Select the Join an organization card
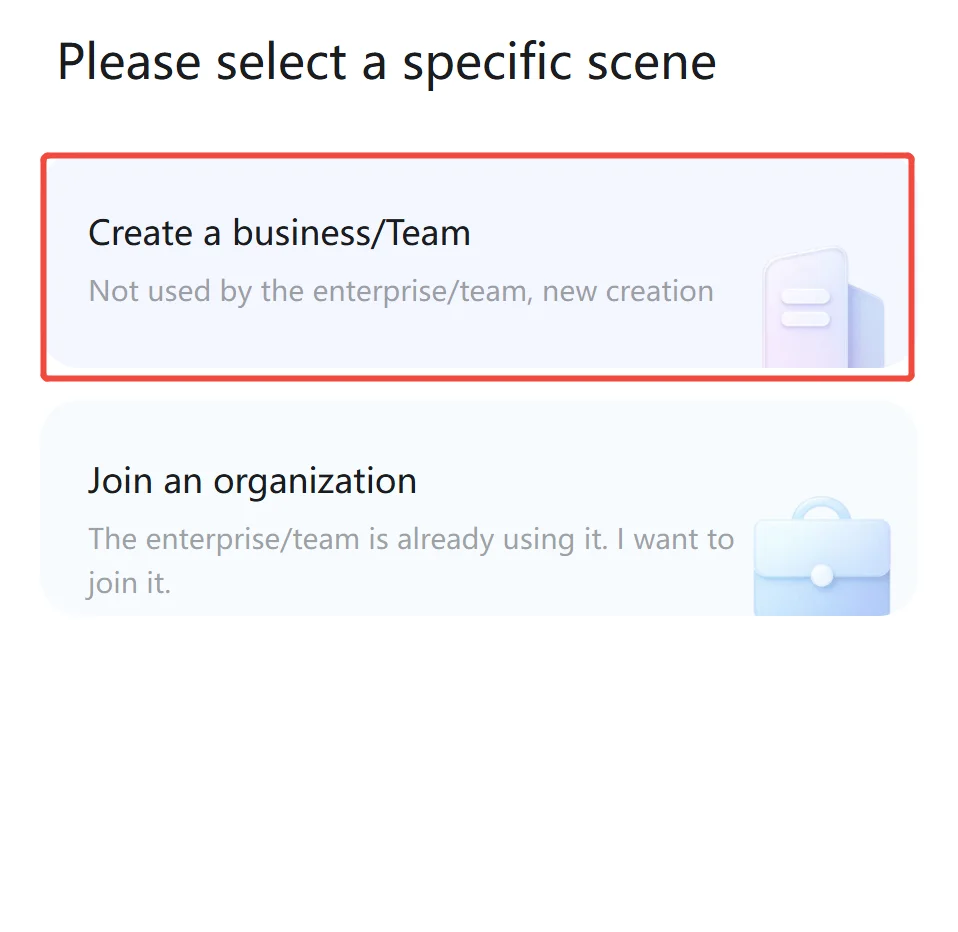 point(478,508)
